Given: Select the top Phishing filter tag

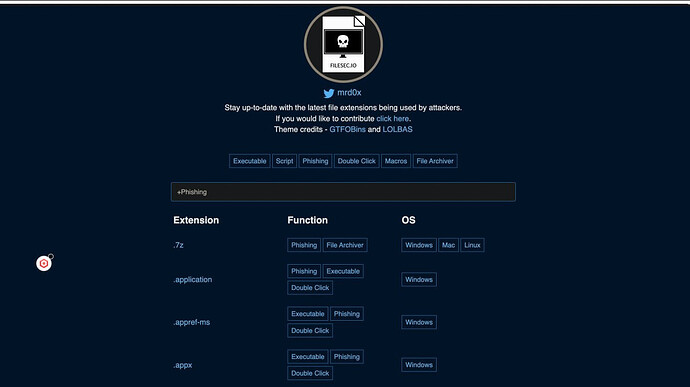Looking at the screenshot, I should 315,161.
